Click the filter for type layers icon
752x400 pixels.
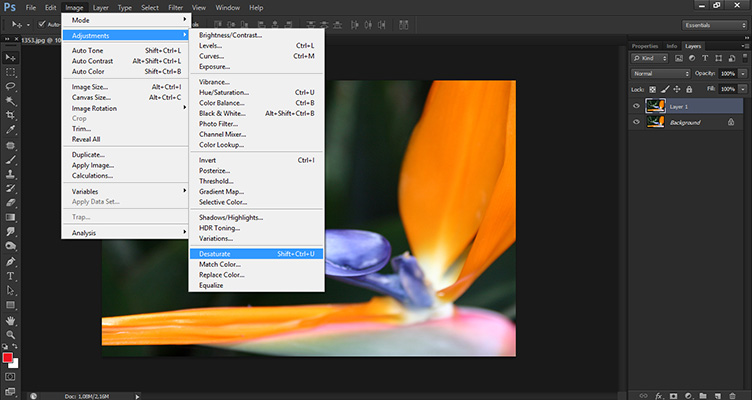coord(704,60)
